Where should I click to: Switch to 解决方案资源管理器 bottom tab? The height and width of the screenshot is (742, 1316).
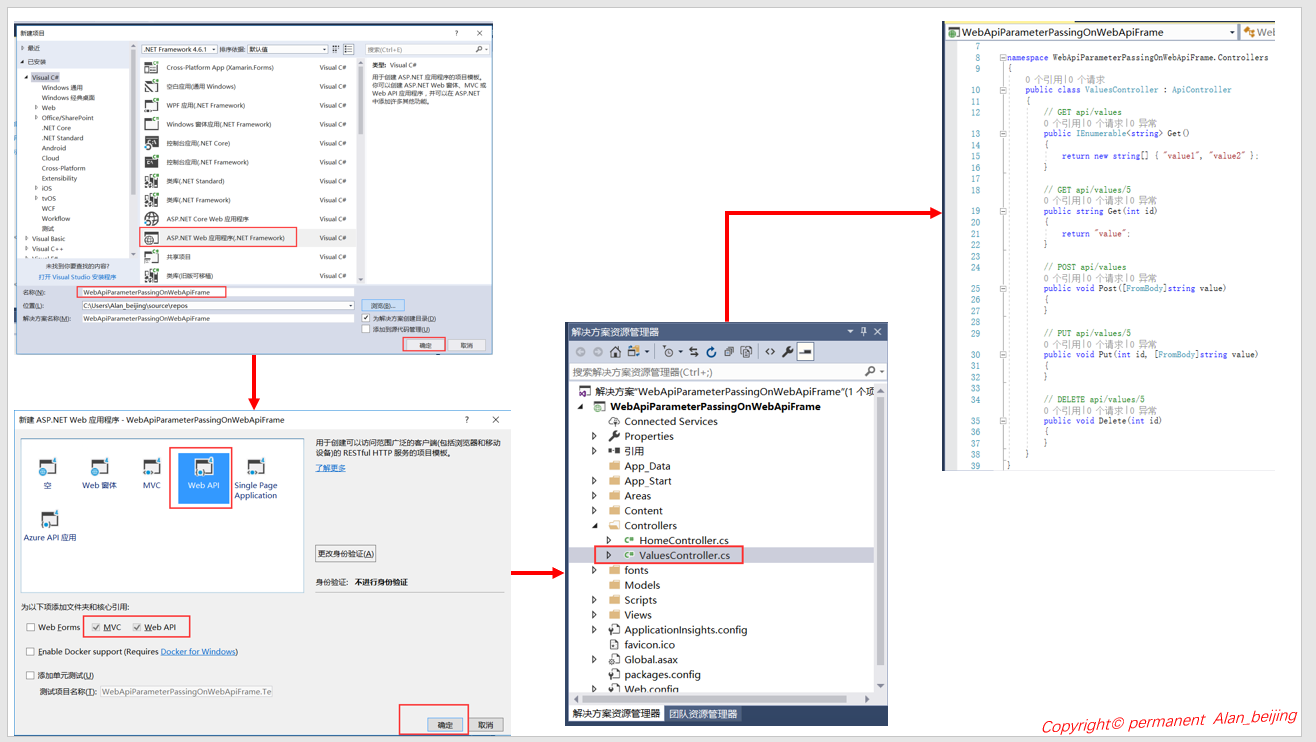pos(616,714)
